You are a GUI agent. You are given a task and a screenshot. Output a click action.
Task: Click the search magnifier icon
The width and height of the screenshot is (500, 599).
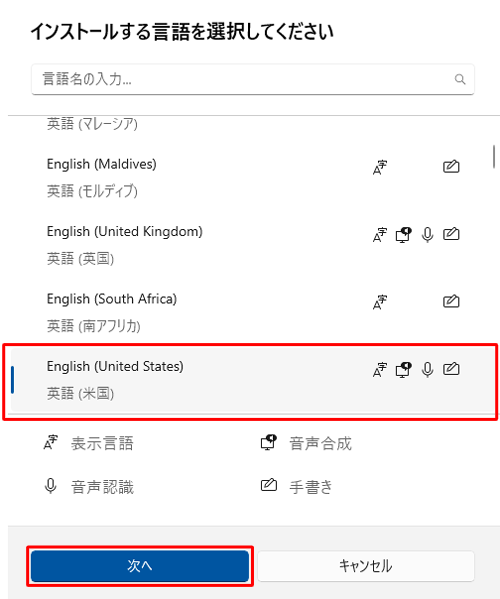(460, 79)
